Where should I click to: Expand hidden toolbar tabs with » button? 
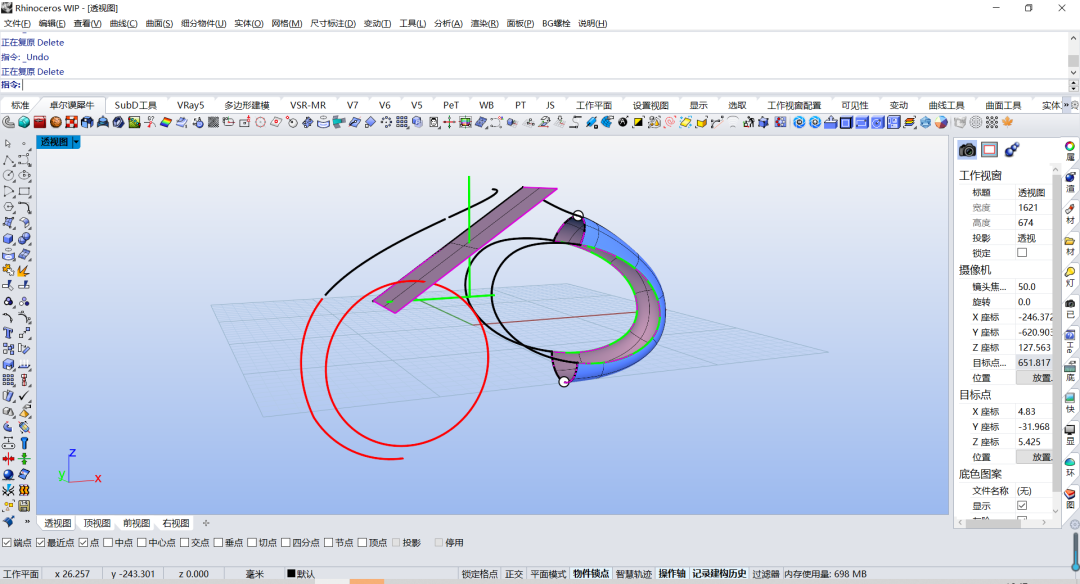[1066, 105]
